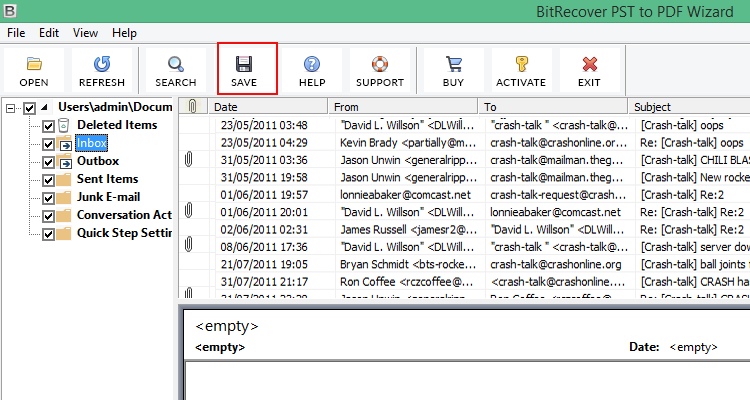
Task: Click the large <empty> preview subject heading
Action: pos(227,326)
